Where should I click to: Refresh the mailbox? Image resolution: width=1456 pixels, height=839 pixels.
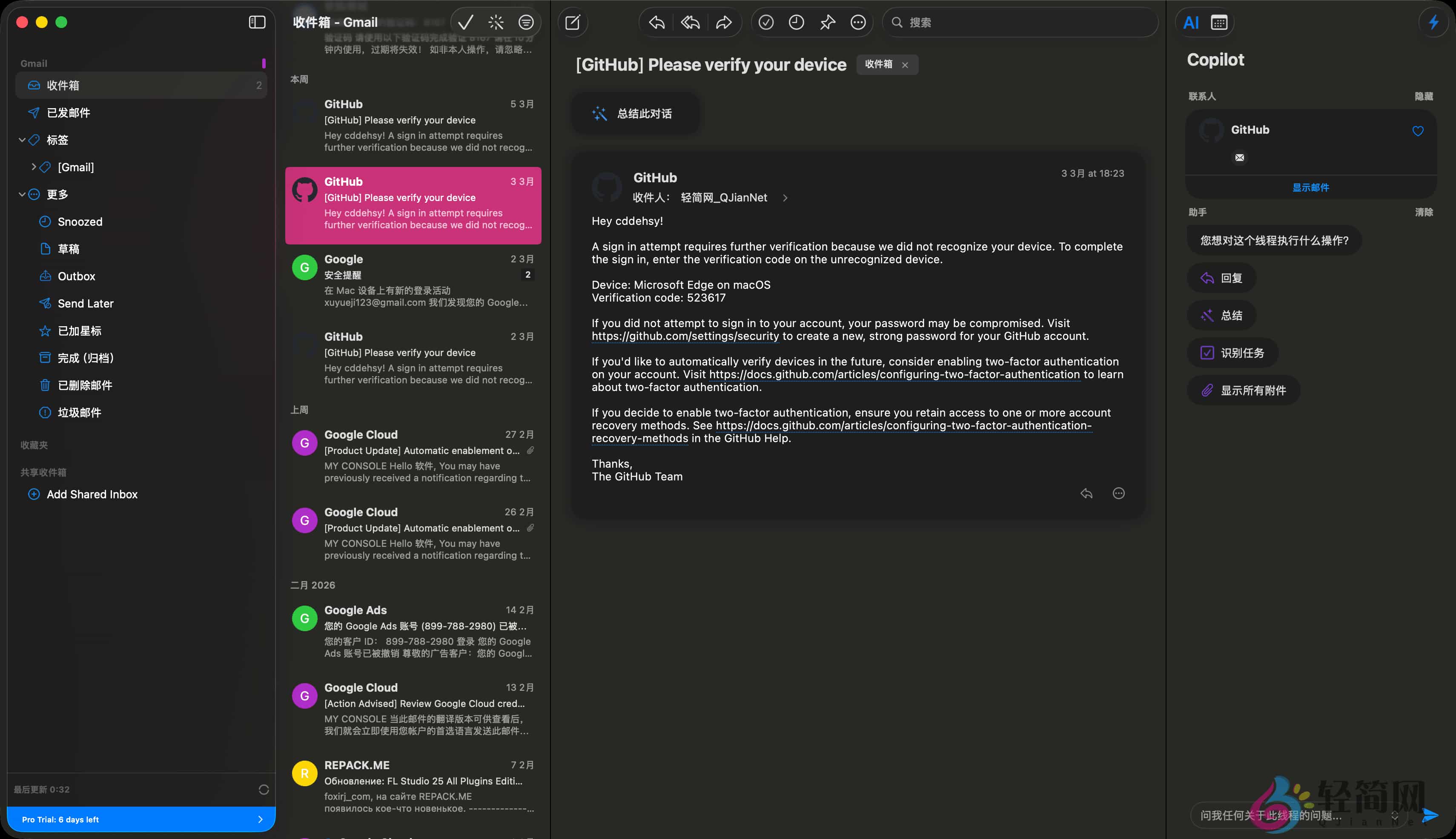pos(264,790)
